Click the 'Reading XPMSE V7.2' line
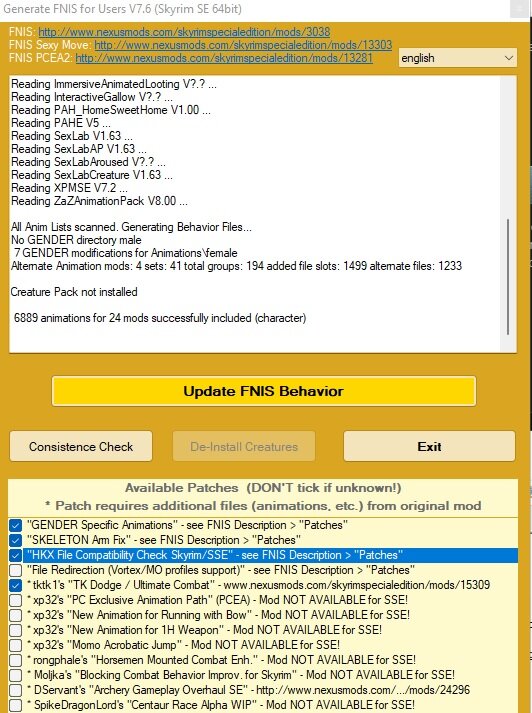 (69, 188)
